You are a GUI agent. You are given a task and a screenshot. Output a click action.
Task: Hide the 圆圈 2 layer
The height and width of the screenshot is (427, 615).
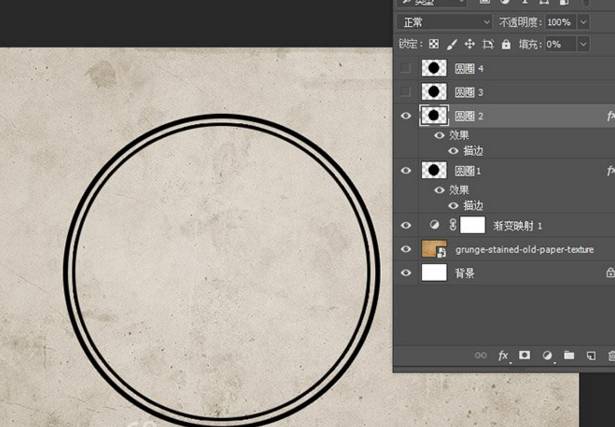(405, 116)
